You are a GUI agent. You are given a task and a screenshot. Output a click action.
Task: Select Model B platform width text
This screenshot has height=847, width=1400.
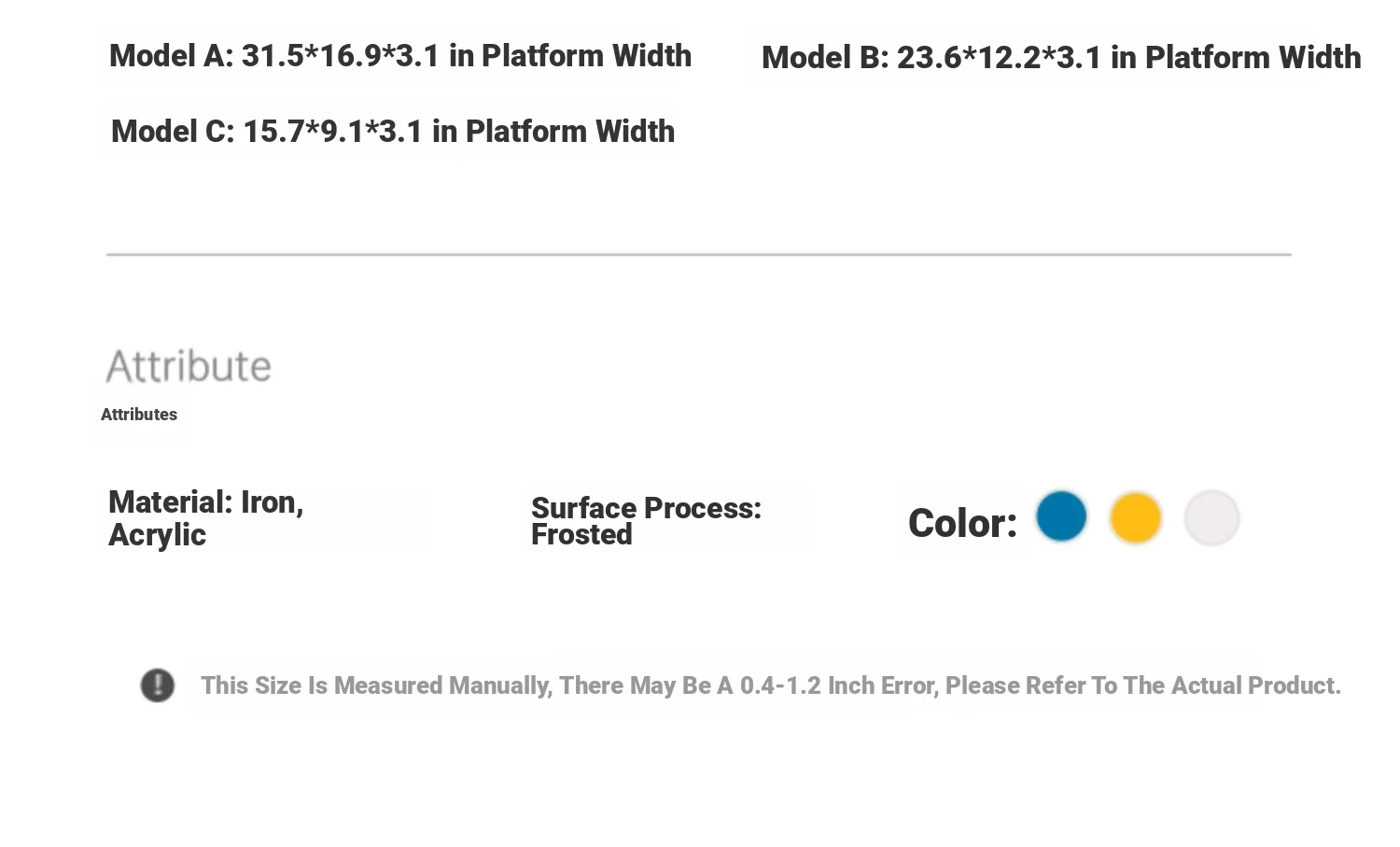tap(1061, 58)
